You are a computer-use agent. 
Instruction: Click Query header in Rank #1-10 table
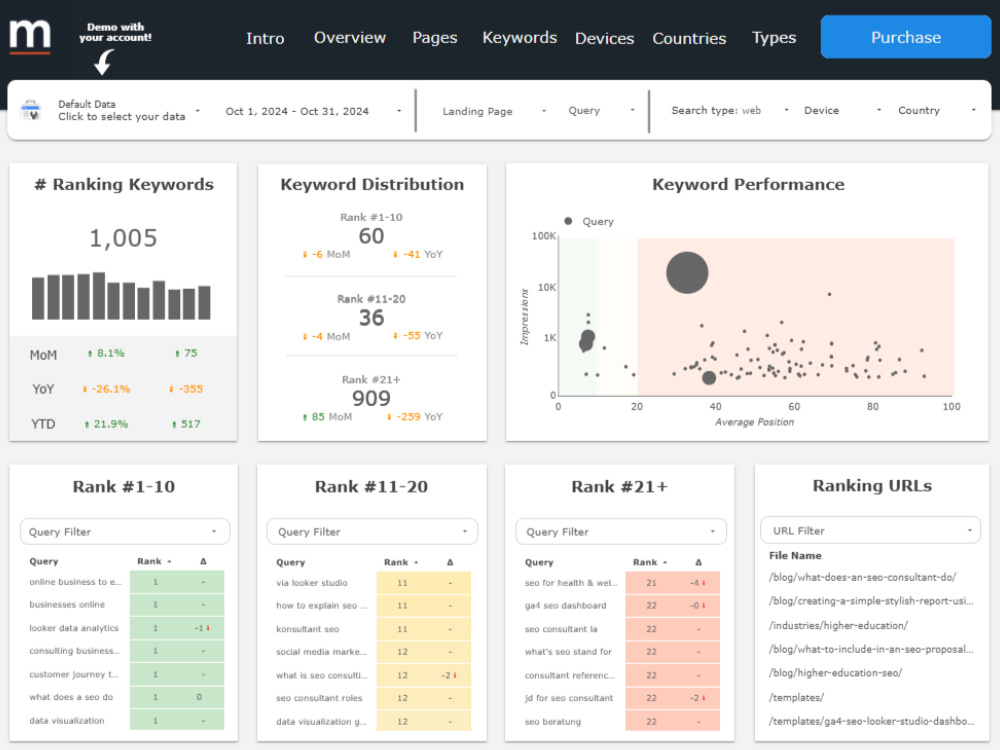tap(44, 561)
